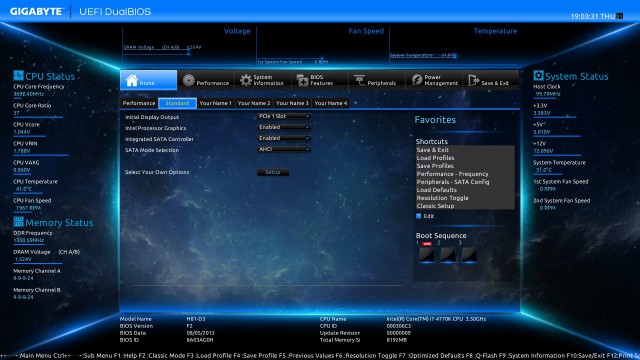This screenshot has height=360, width=640.
Task: Click the Memory Channel A timings
Action: click(x=23, y=278)
